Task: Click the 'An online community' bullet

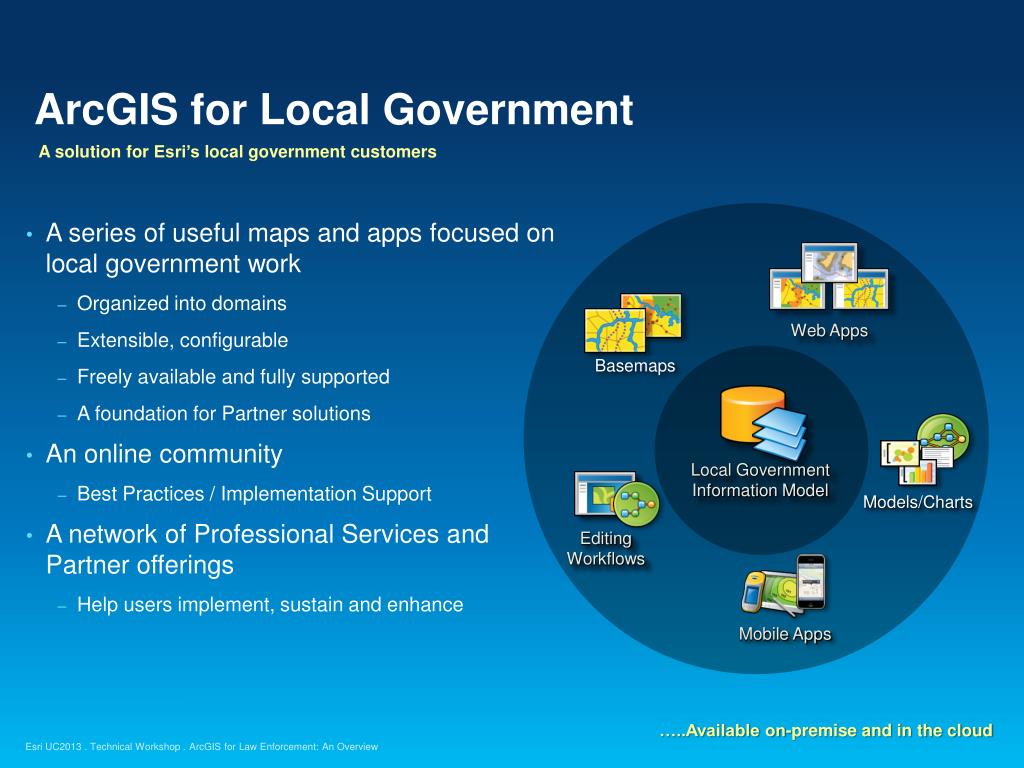Action: point(164,454)
